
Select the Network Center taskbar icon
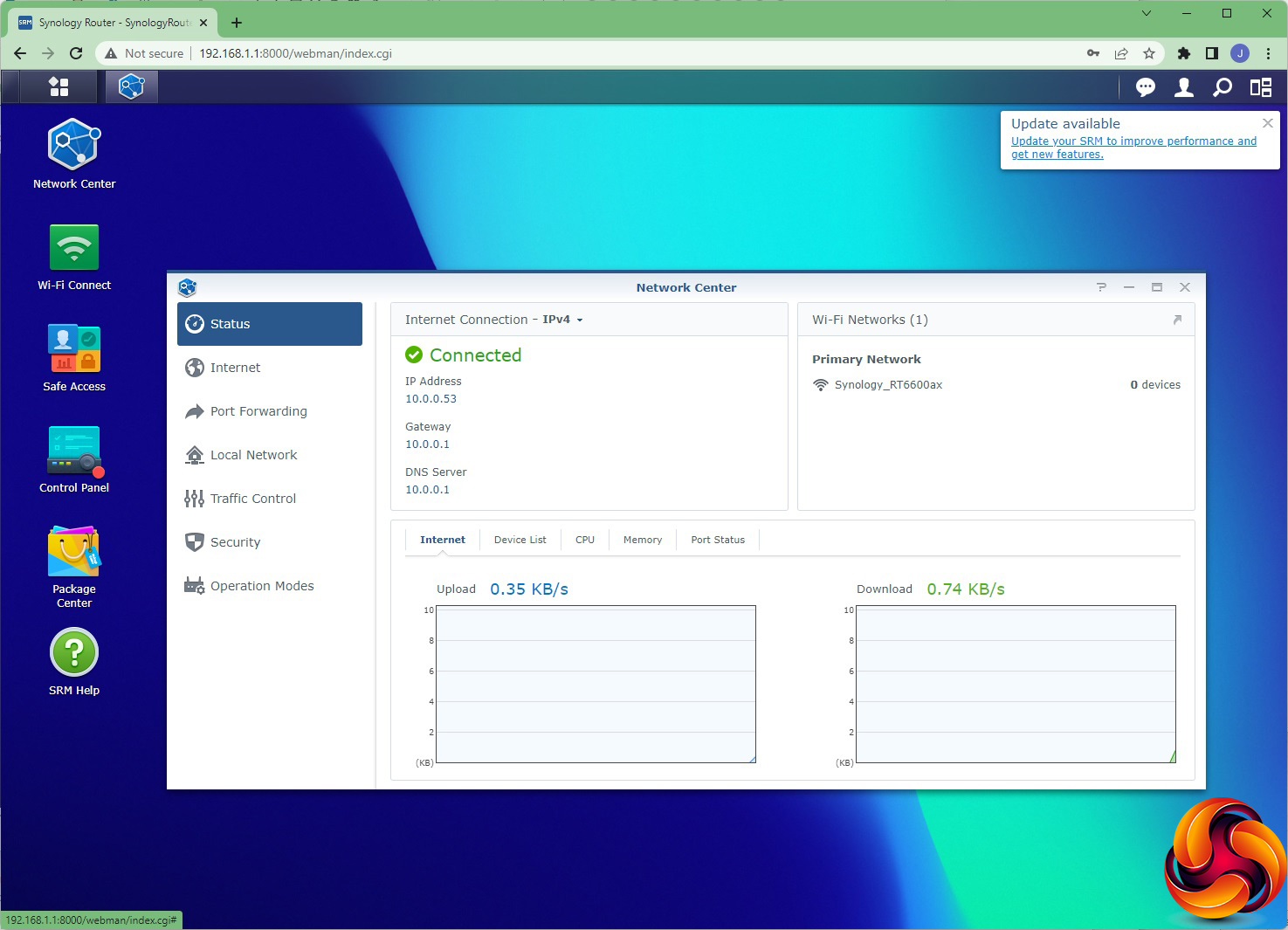pyautogui.click(x=132, y=86)
